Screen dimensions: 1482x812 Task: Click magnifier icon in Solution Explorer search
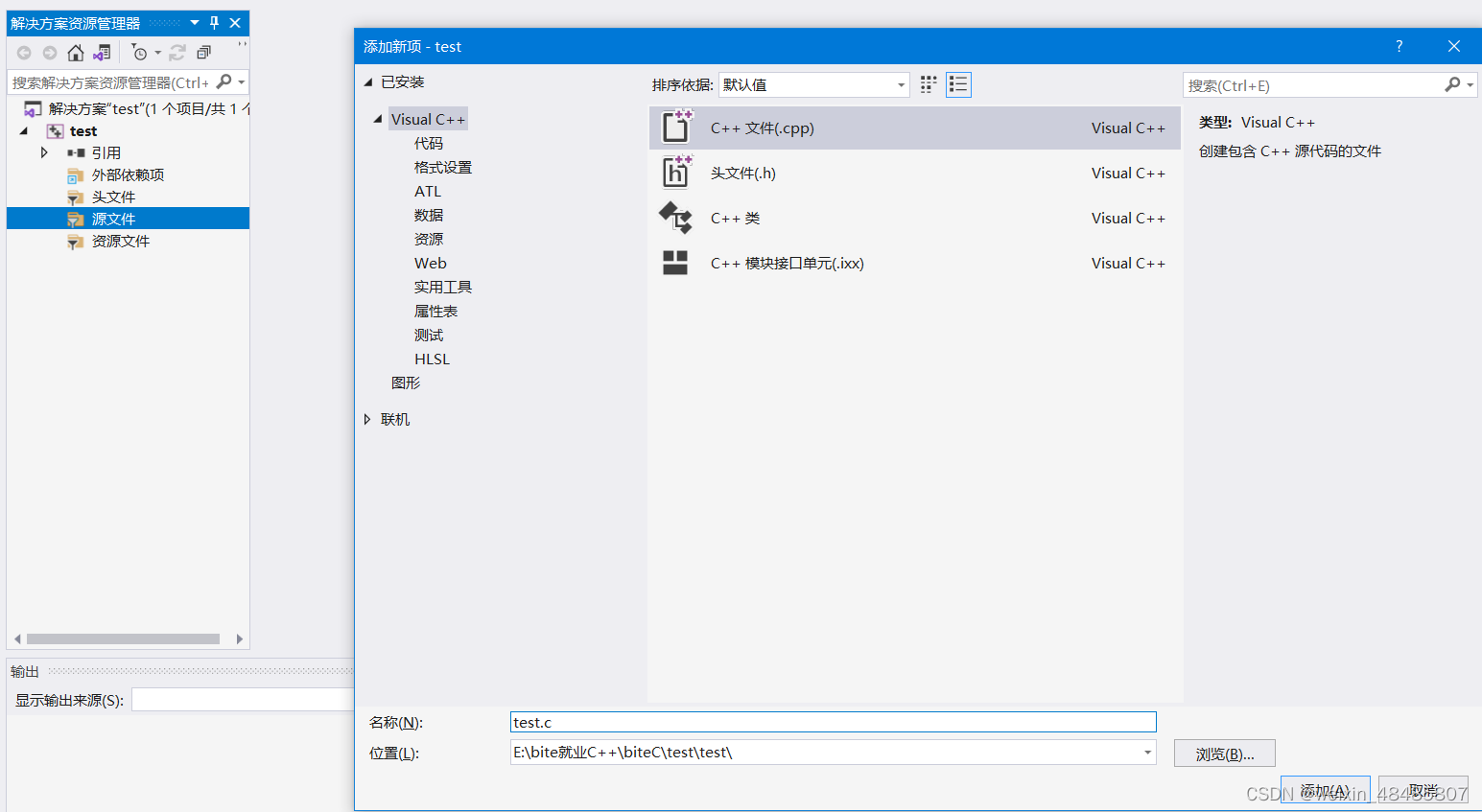coord(224,82)
